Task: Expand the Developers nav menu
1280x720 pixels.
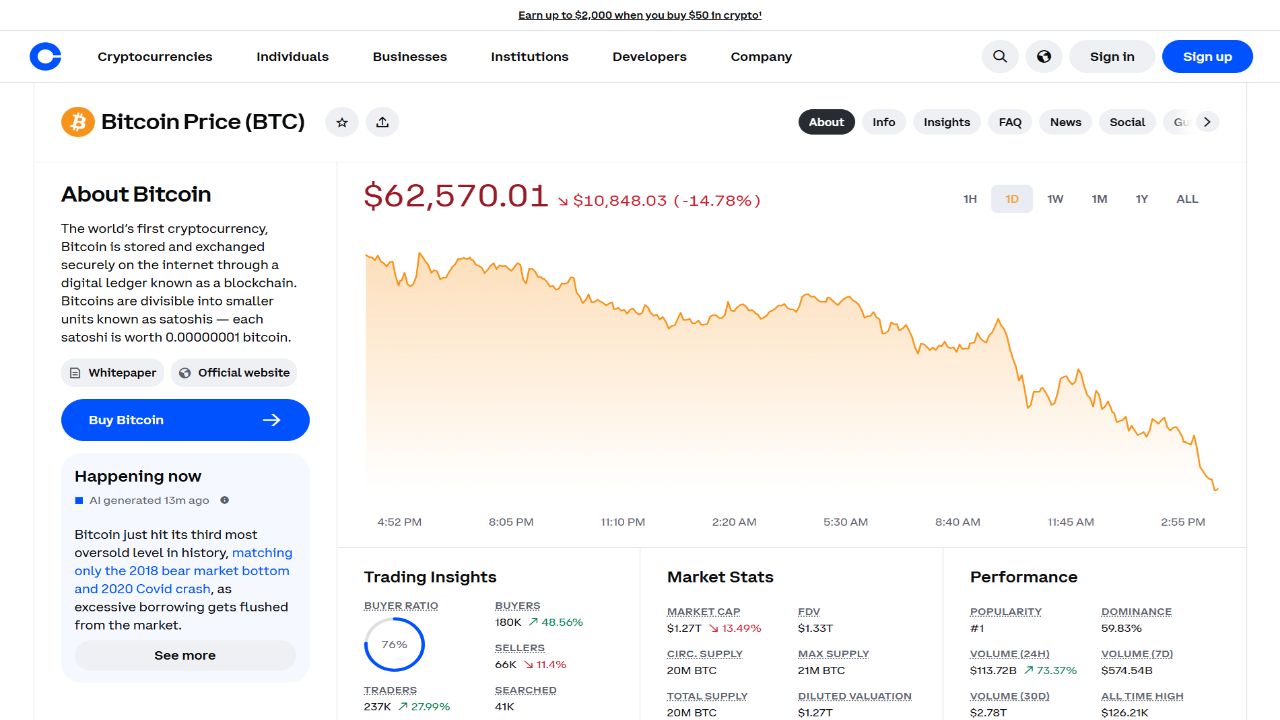Action: 649,57
